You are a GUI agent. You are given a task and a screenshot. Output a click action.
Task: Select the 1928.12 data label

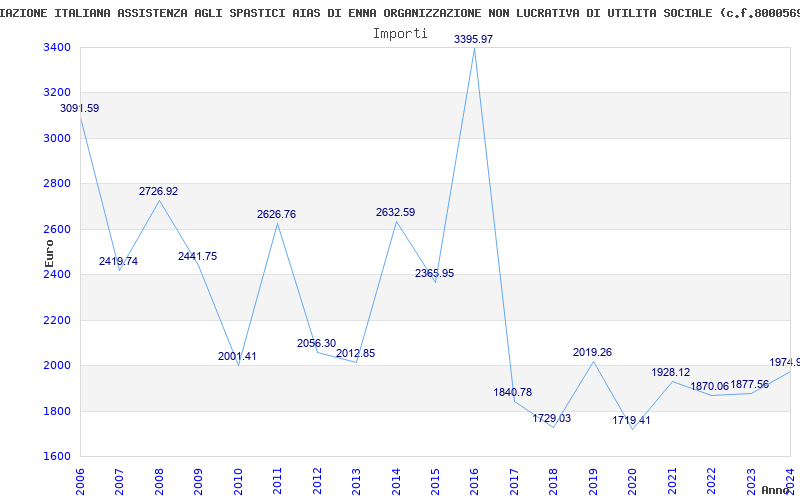670,372
